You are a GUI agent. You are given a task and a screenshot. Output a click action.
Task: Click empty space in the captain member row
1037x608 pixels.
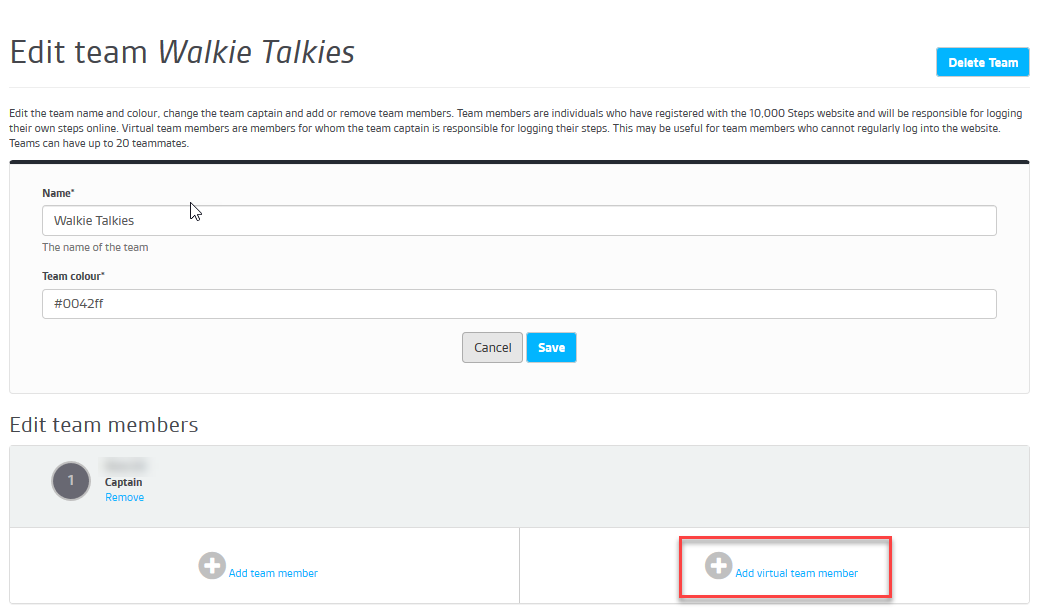(x=600, y=485)
